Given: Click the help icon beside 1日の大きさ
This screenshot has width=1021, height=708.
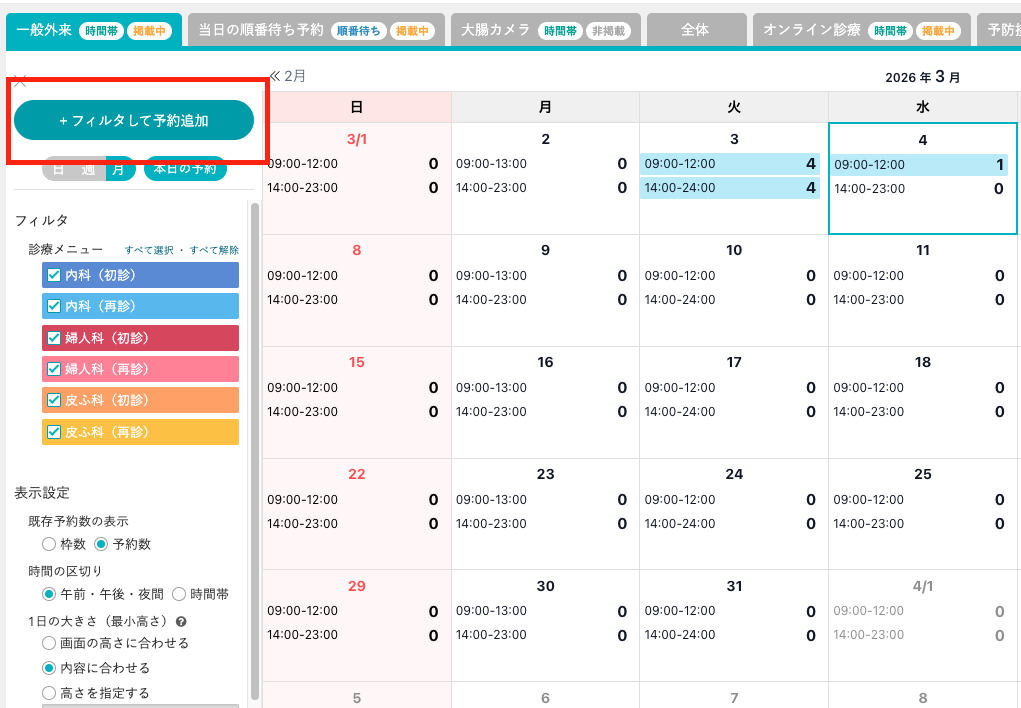Looking at the screenshot, I should pos(181,621).
